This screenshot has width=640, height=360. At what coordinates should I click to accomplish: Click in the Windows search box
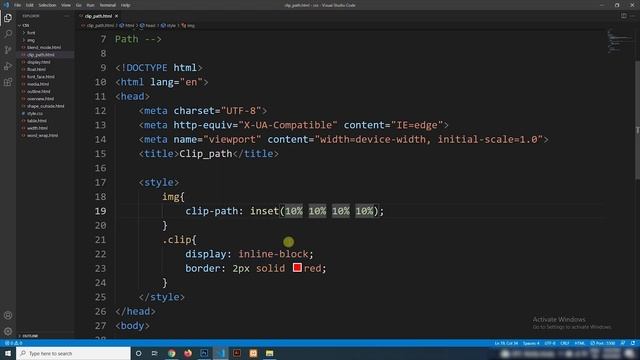coord(73,353)
